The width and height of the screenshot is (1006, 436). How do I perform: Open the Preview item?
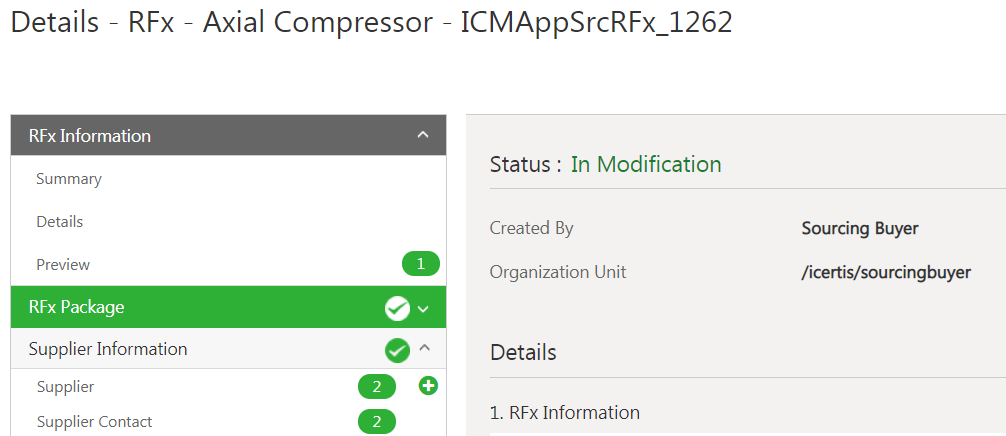[63, 265]
